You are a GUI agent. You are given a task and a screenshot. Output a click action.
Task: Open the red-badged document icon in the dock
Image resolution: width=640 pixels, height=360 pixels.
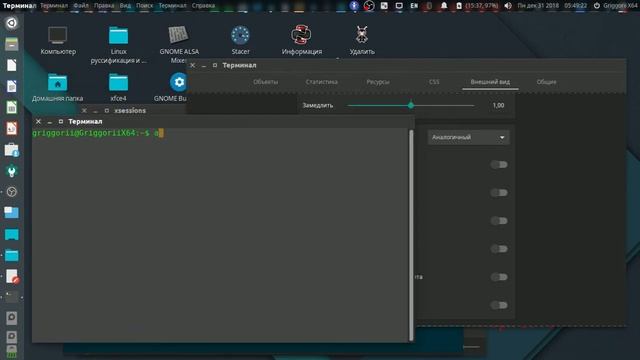click(12, 277)
